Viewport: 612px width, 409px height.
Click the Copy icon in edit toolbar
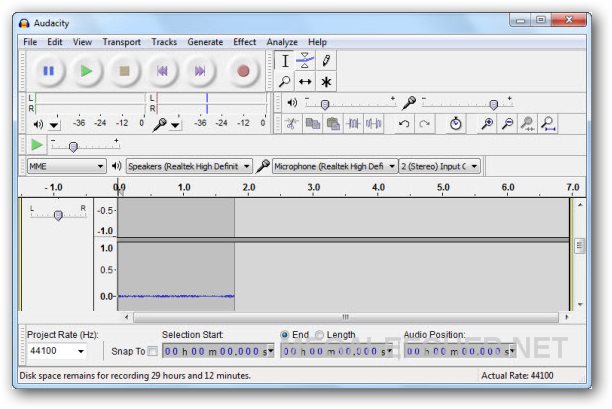click(x=313, y=124)
